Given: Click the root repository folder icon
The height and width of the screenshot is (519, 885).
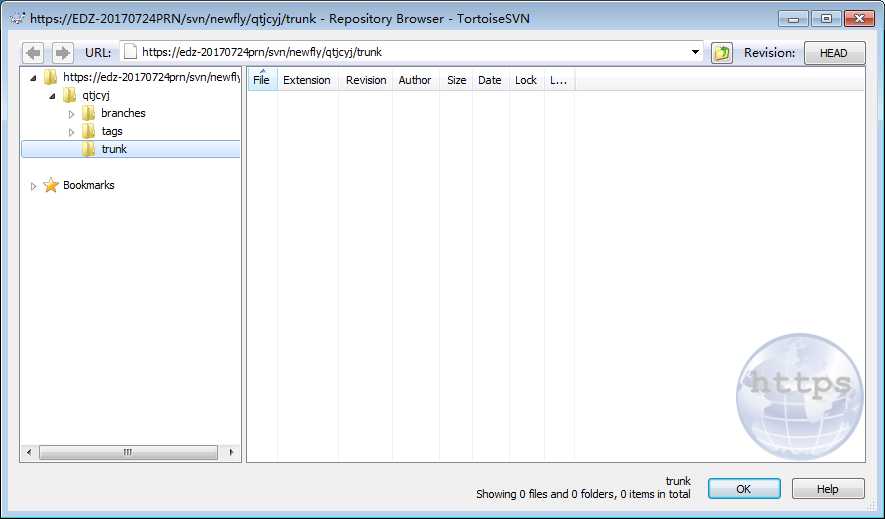Looking at the screenshot, I should [x=50, y=77].
